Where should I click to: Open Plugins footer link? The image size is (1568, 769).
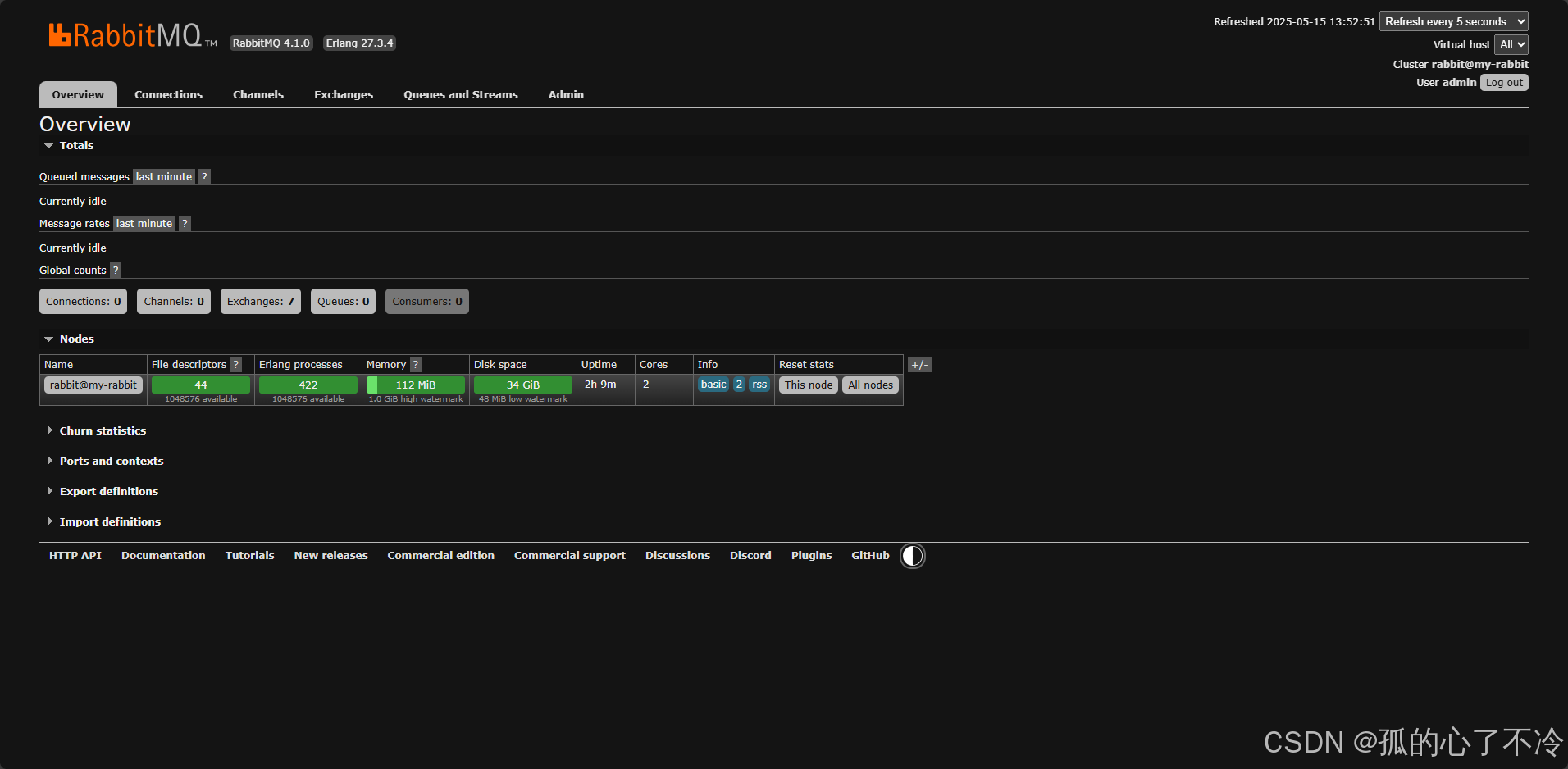811,555
